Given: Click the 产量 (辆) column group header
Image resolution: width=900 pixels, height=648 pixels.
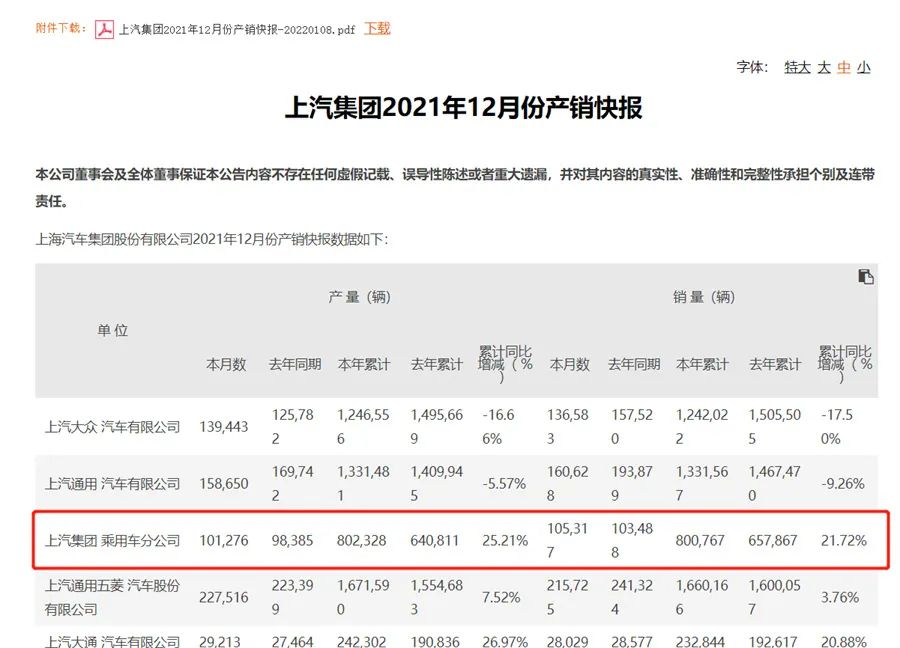Looking at the screenshot, I should click(360, 297).
